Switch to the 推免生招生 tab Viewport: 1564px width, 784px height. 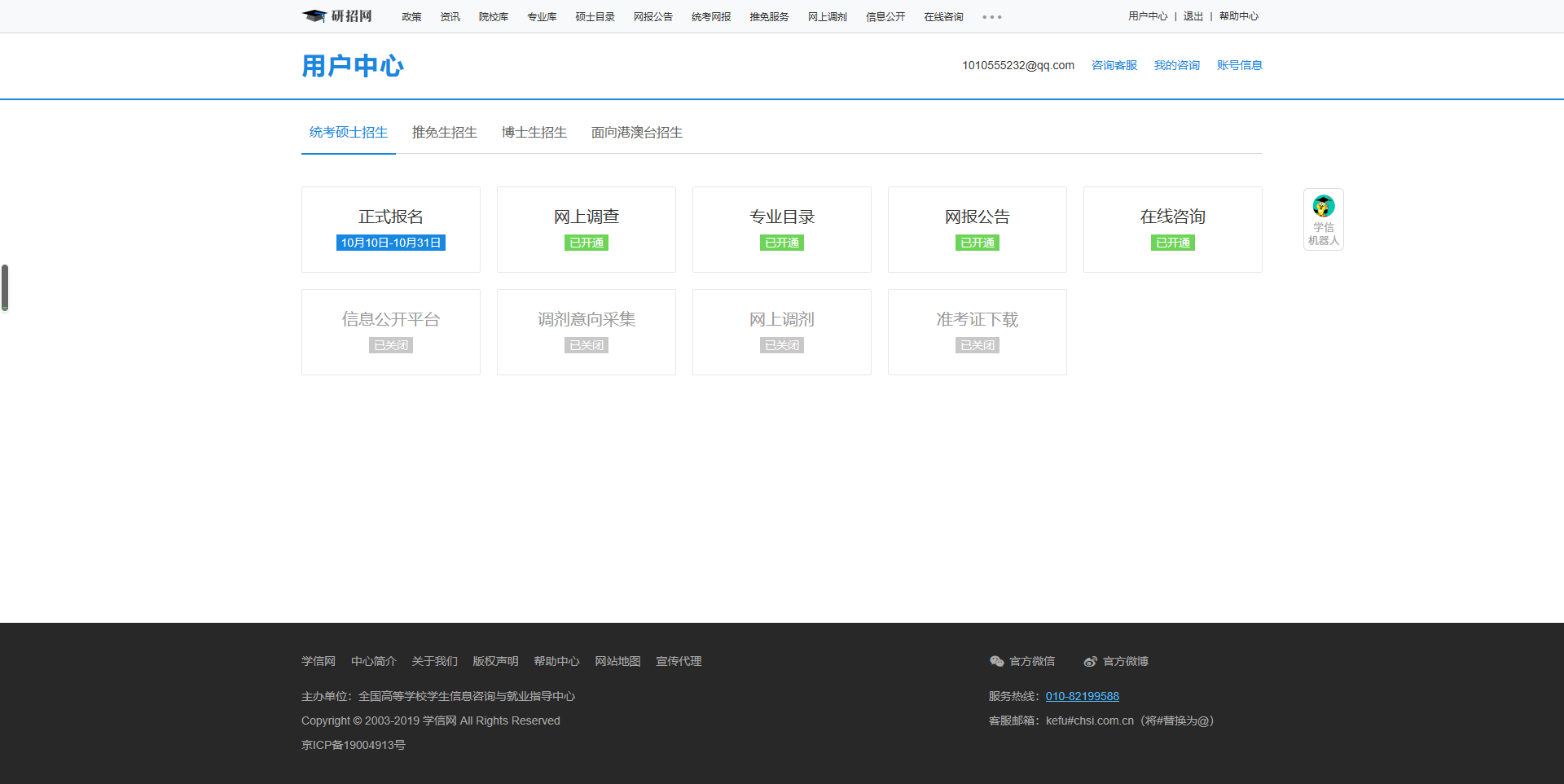(x=444, y=132)
